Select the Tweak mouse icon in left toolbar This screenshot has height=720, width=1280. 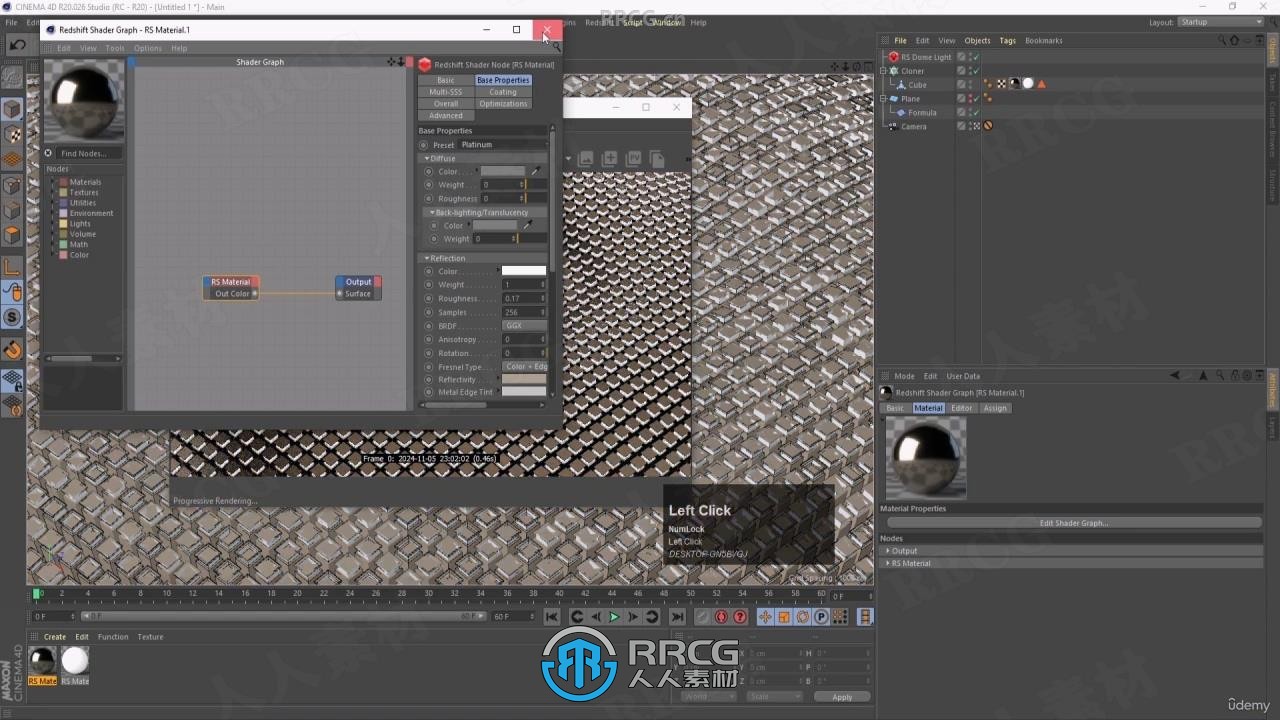click(x=12, y=292)
